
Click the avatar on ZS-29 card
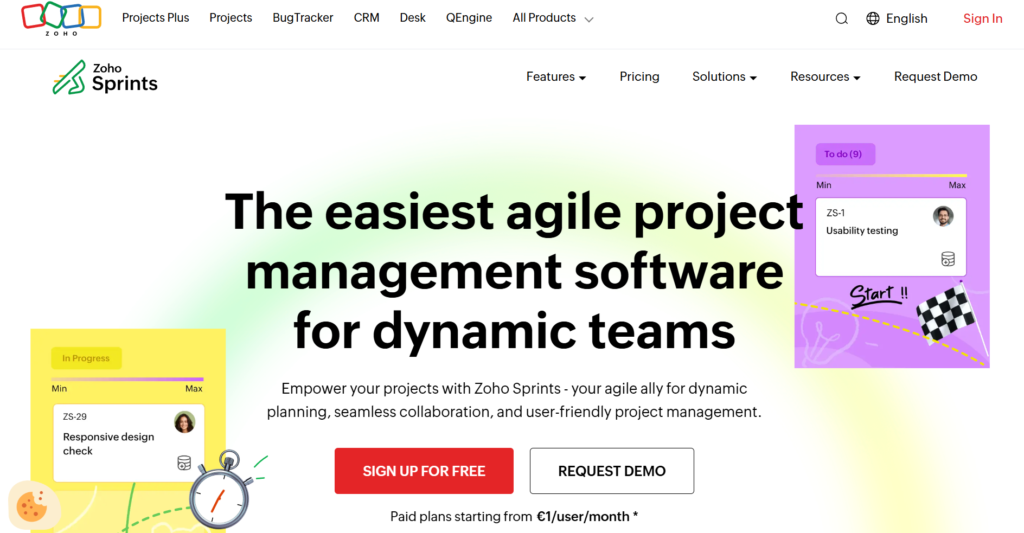[x=184, y=422]
